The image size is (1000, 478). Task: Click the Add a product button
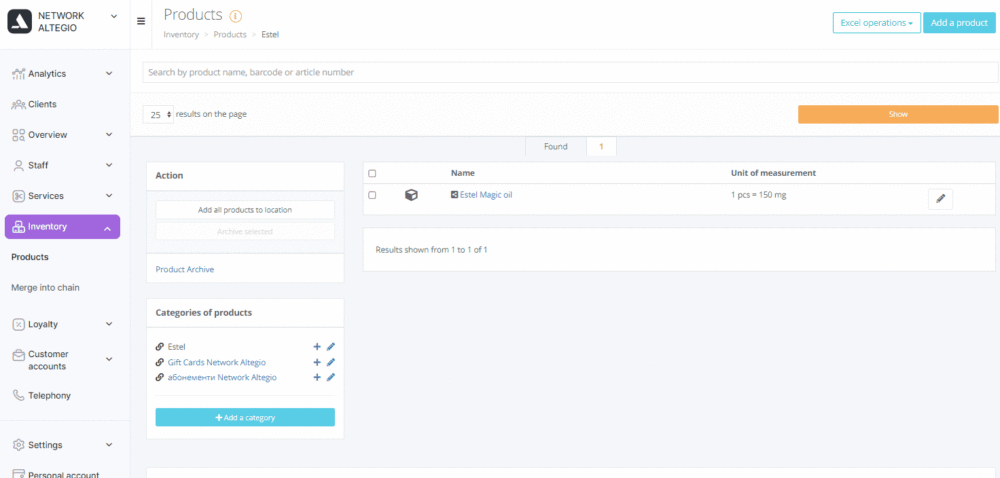(x=959, y=23)
